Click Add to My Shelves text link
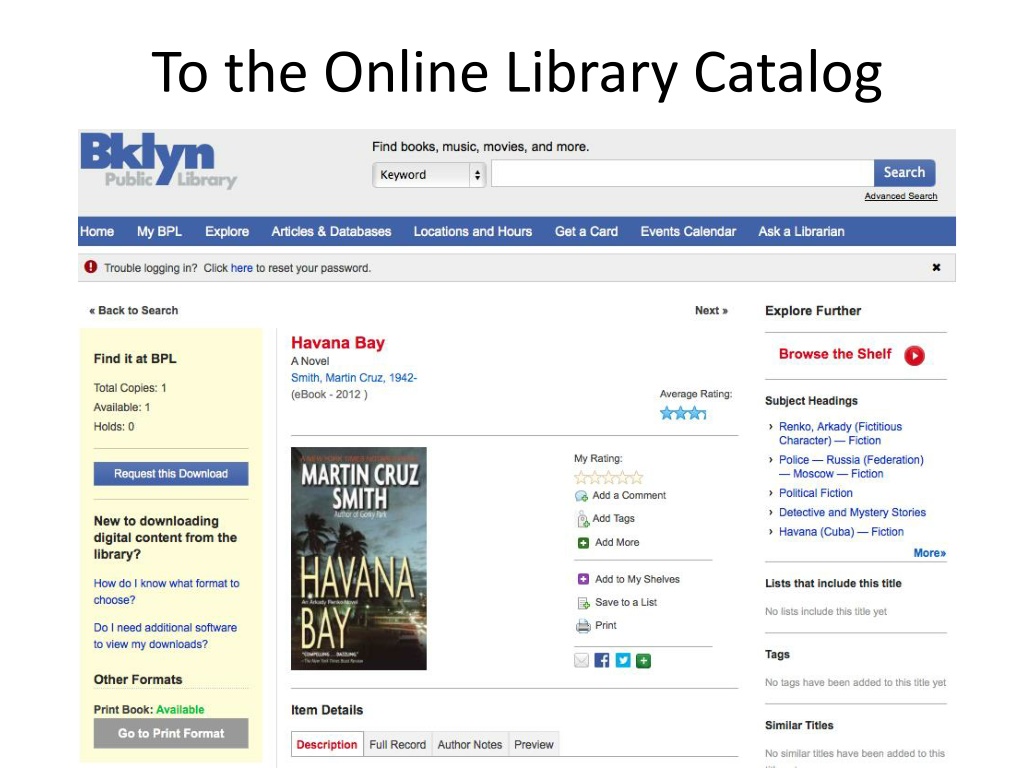 coord(637,579)
